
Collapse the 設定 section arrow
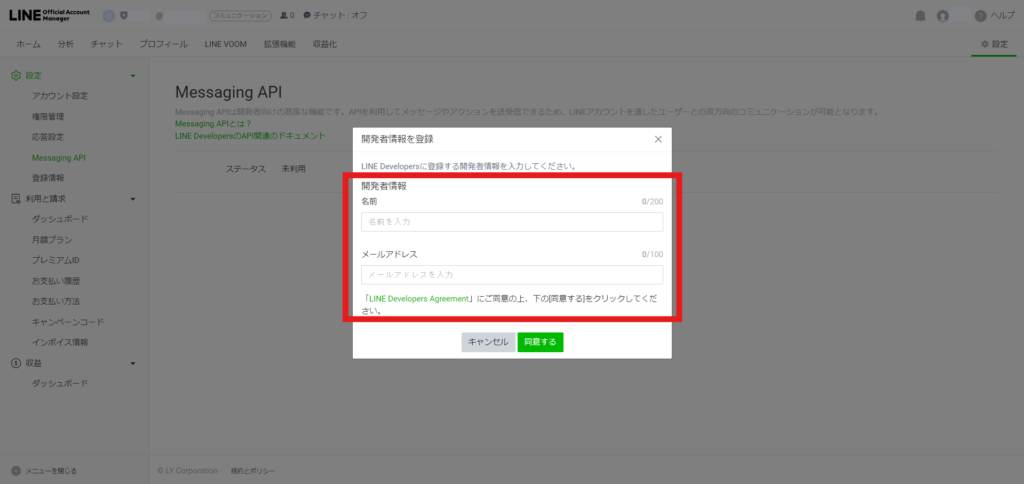coord(133,76)
